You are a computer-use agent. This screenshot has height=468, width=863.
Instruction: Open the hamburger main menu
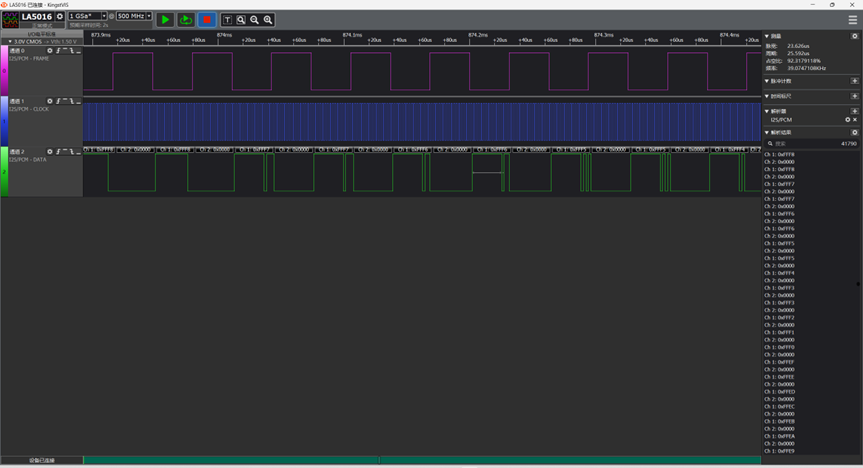(853, 20)
